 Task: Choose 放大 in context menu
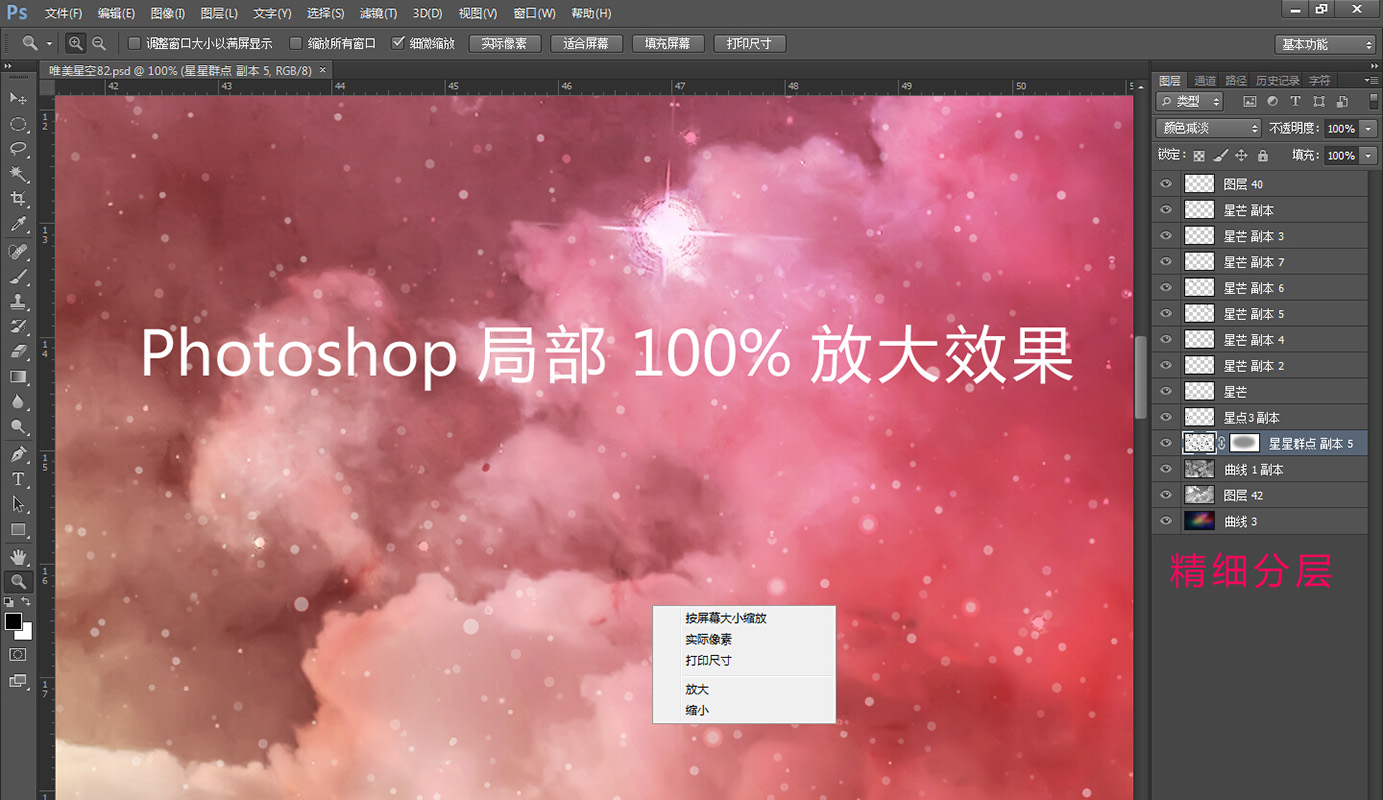pyautogui.click(x=697, y=690)
